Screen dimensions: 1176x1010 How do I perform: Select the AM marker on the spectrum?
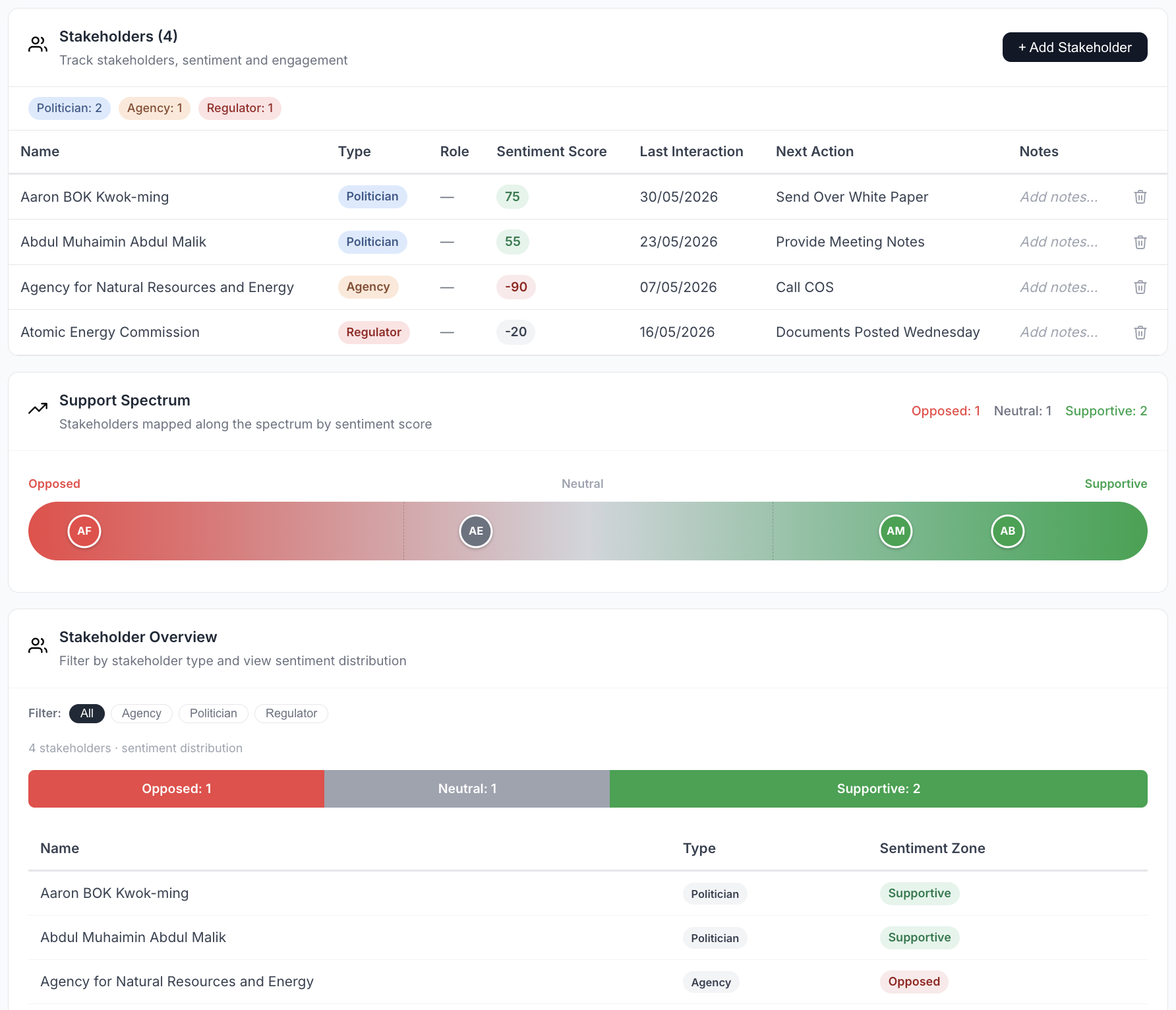(x=896, y=531)
